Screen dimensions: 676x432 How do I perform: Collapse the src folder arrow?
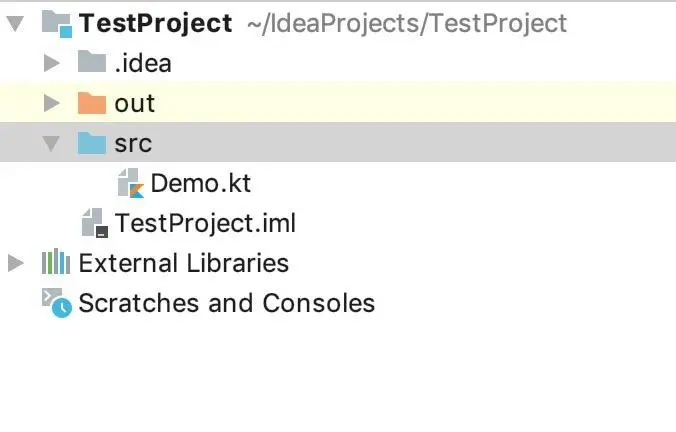(52, 143)
